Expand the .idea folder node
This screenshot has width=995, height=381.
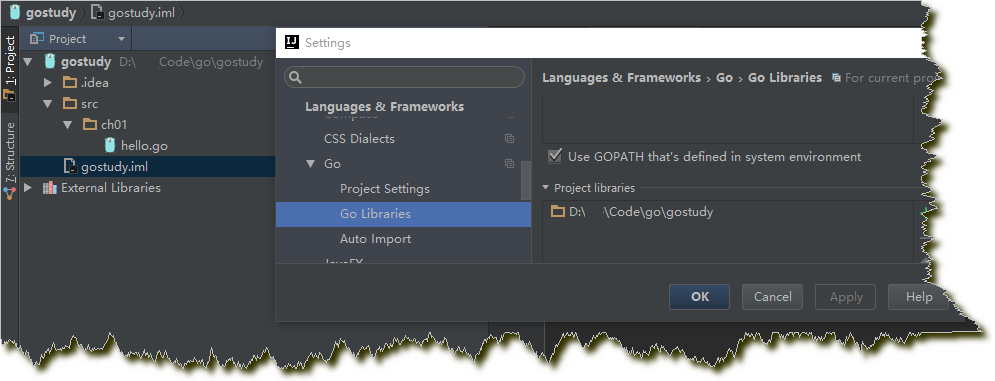click(48, 83)
